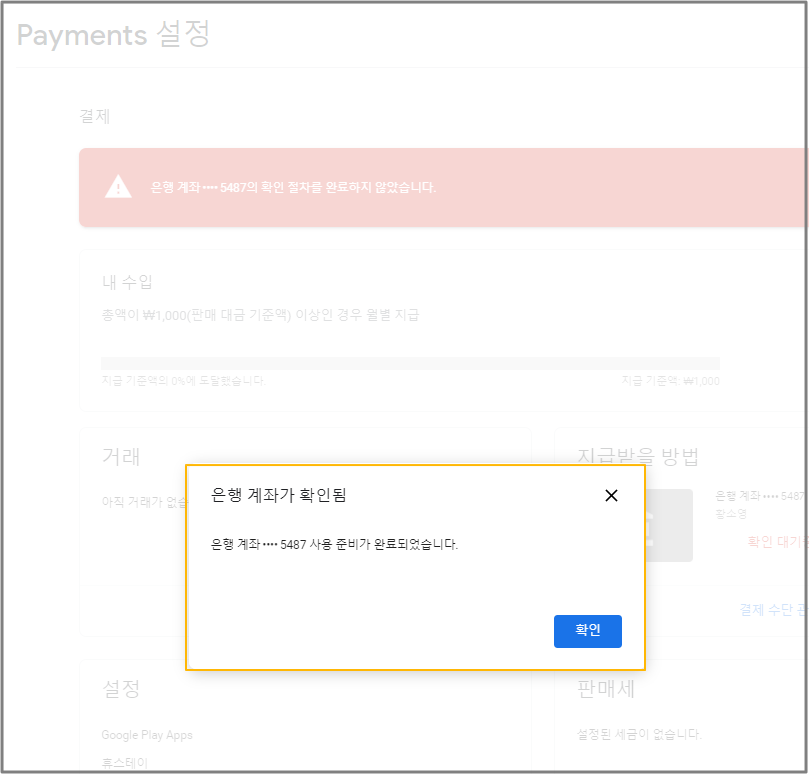809x774 pixels.
Task: Click the red unverified bank account banner text
Action: pyautogui.click(x=293, y=187)
